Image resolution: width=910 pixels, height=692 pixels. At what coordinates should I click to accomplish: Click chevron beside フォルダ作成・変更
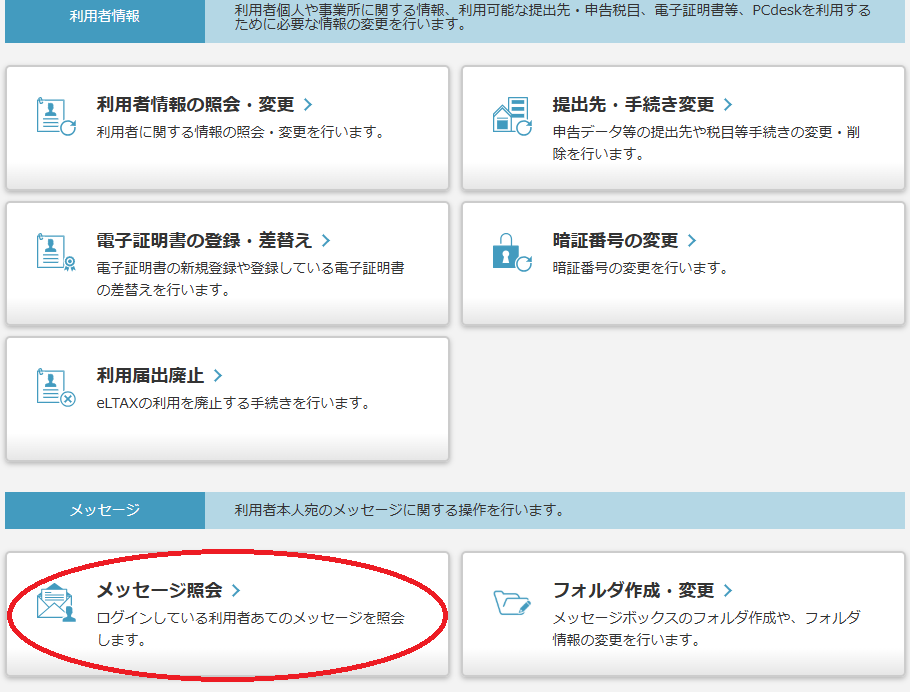tap(728, 590)
